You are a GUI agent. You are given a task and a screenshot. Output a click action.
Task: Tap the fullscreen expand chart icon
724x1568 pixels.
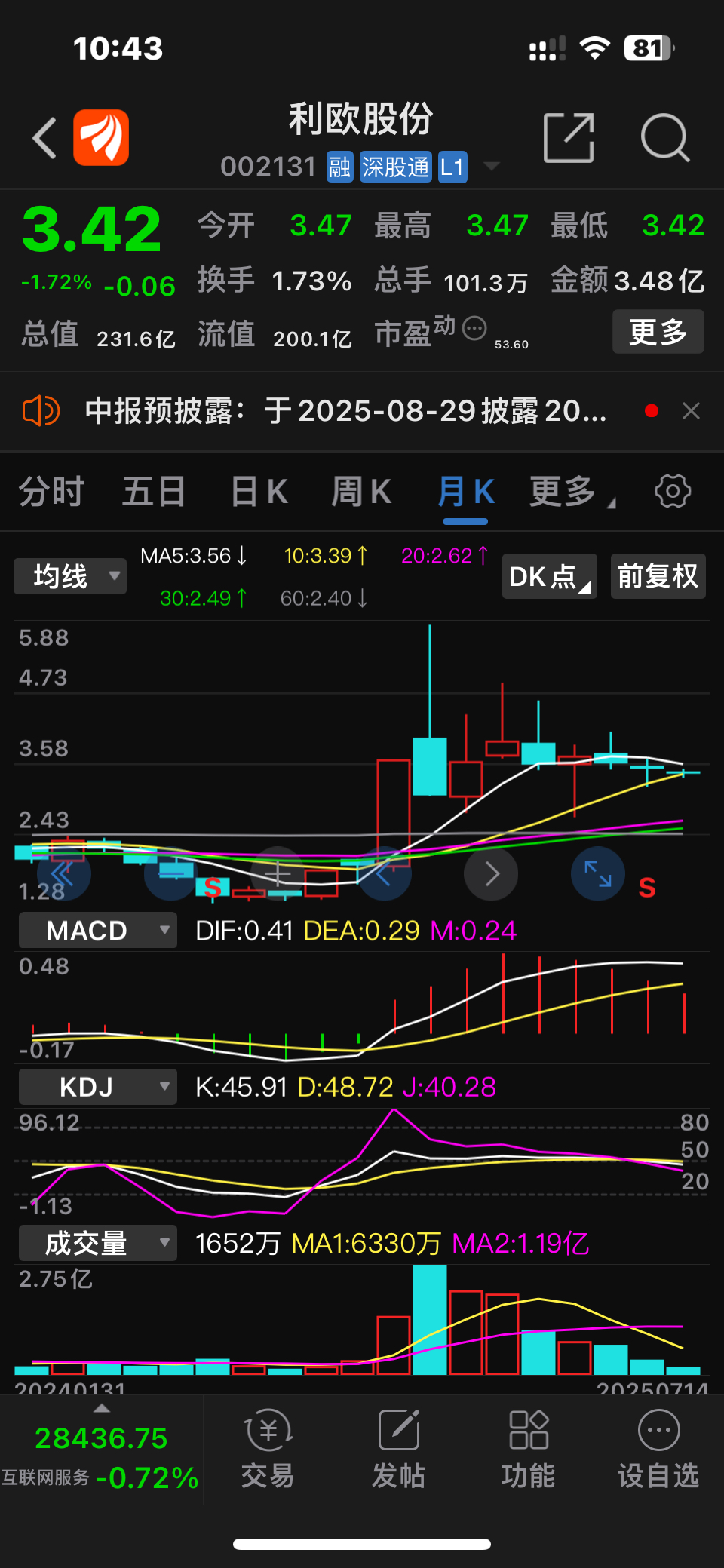[x=598, y=874]
